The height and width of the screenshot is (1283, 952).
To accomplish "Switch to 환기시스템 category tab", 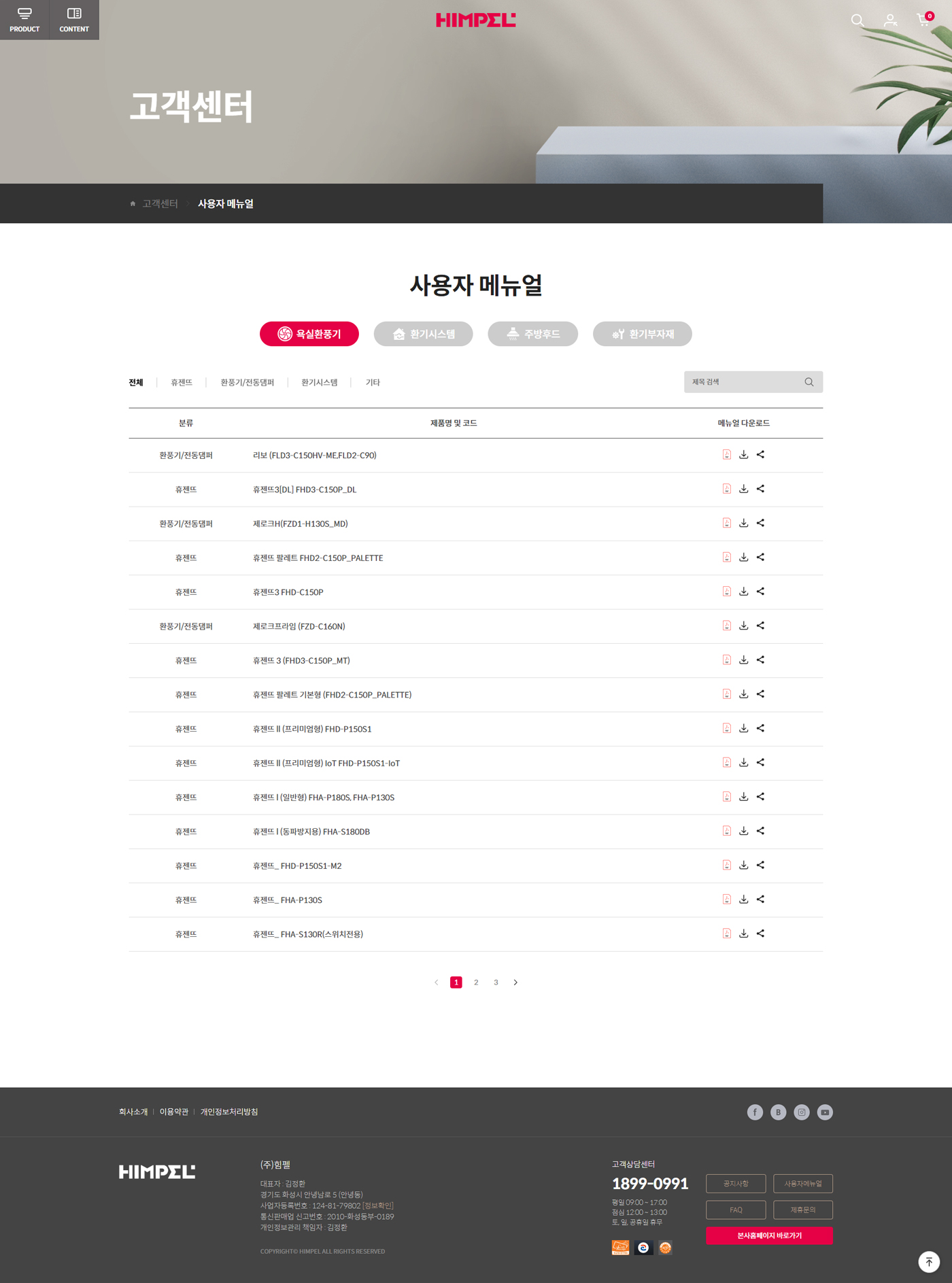I will tap(423, 334).
